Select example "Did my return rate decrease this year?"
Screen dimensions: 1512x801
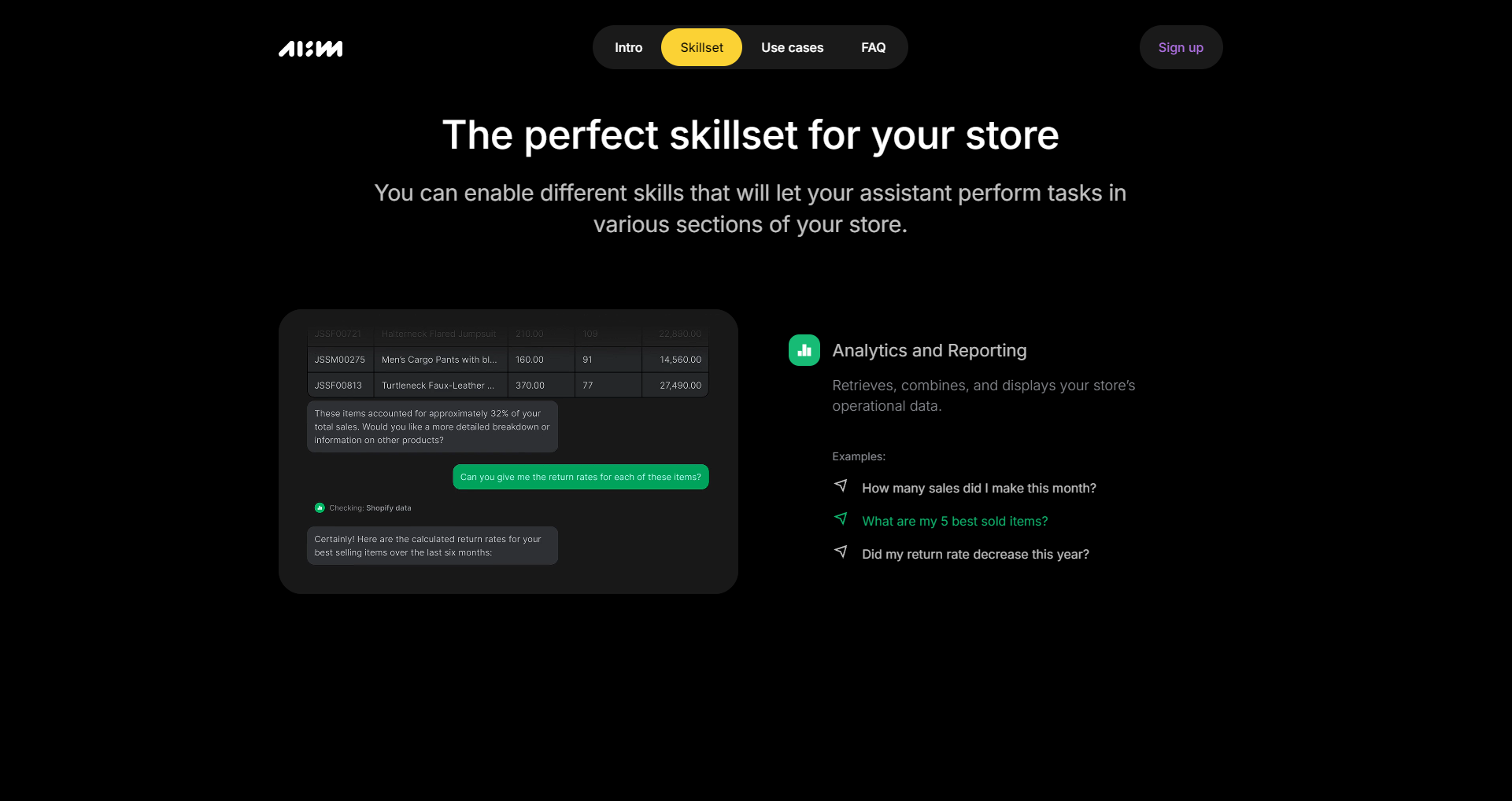(975, 554)
